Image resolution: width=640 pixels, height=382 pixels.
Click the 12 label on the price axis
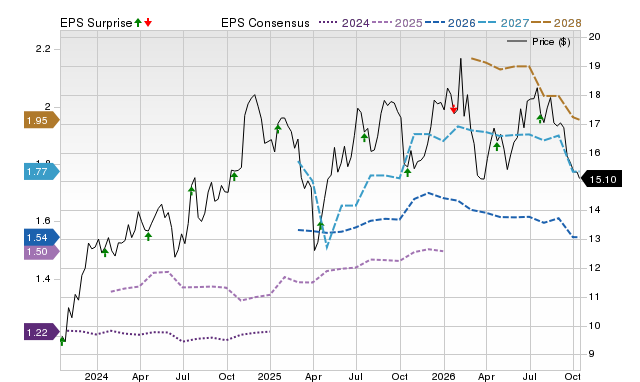pyautogui.click(x=594, y=268)
